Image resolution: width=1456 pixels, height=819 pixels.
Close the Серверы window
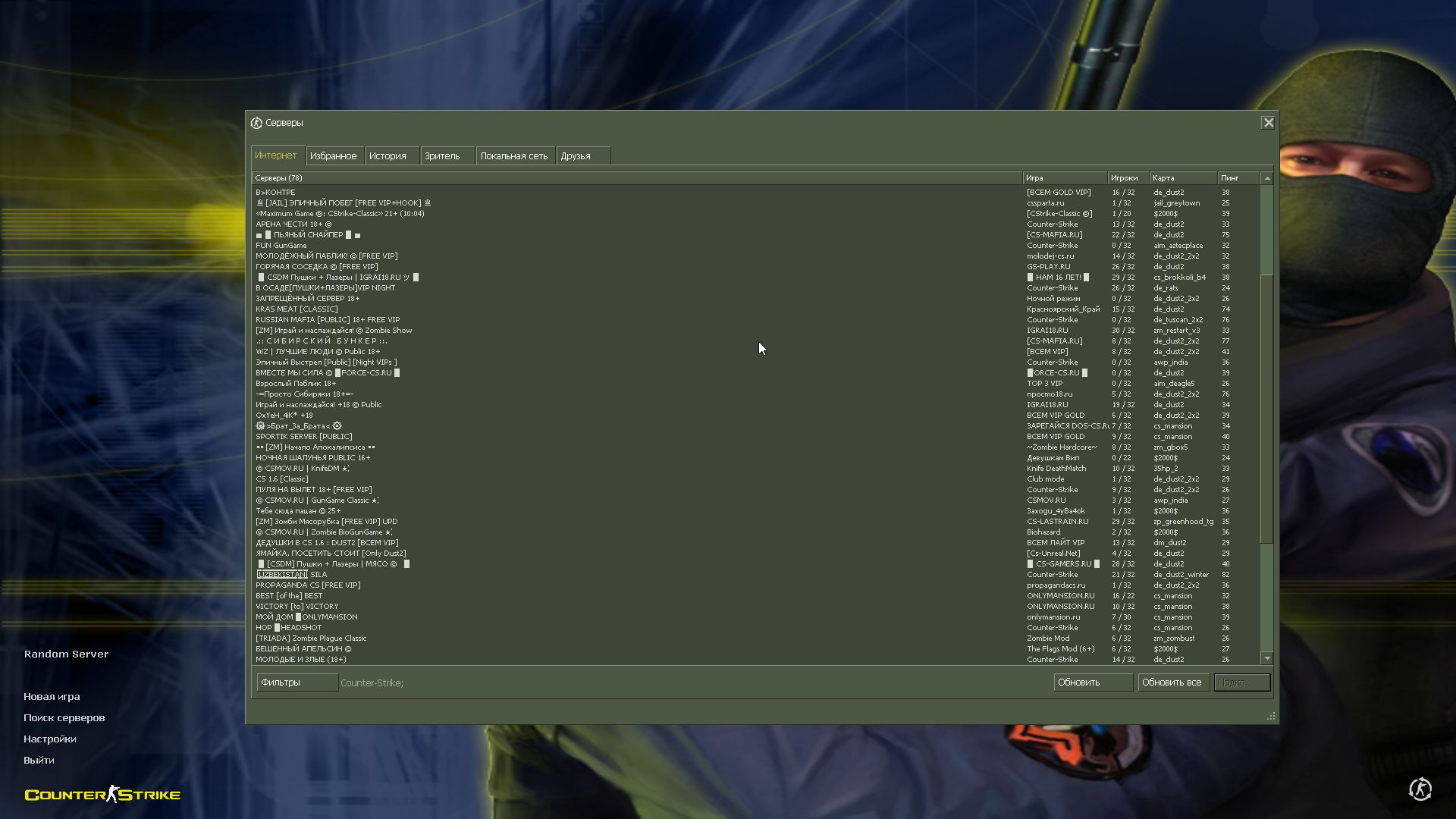(x=1268, y=123)
